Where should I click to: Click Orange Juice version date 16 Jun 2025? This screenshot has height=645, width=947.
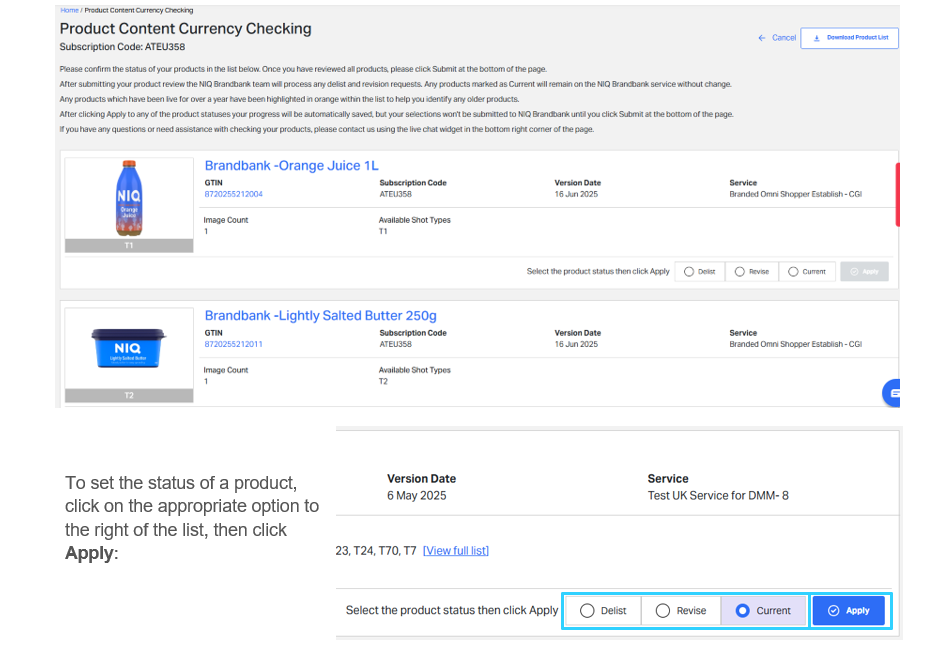click(576, 194)
